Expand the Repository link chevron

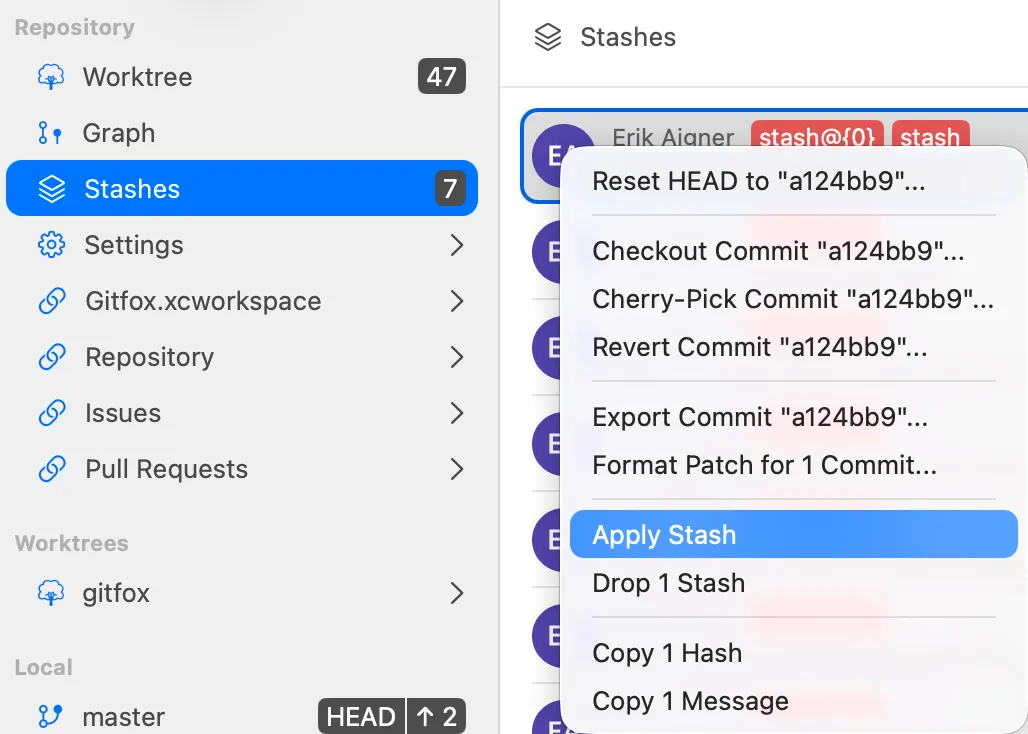[x=457, y=357]
